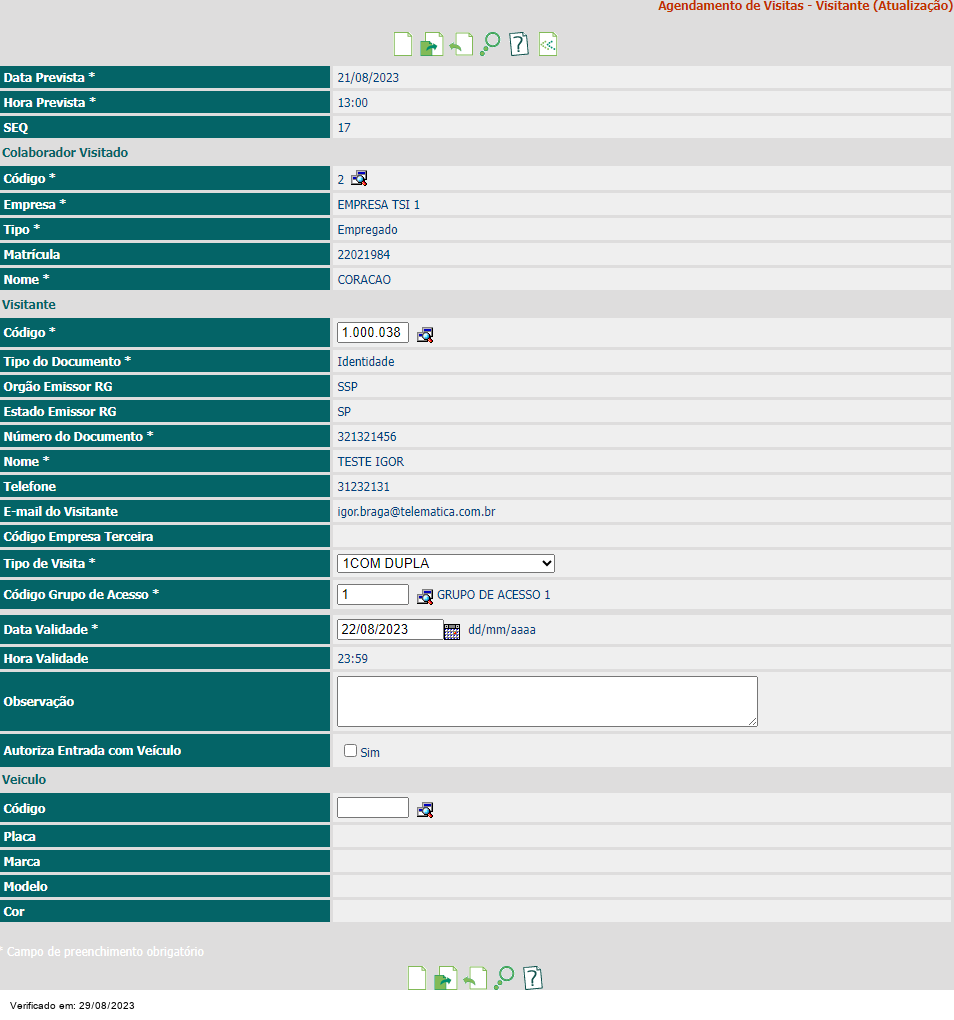
Task: Click the blank new-record page icon in bottom toolbar
Action: [x=417, y=978]
